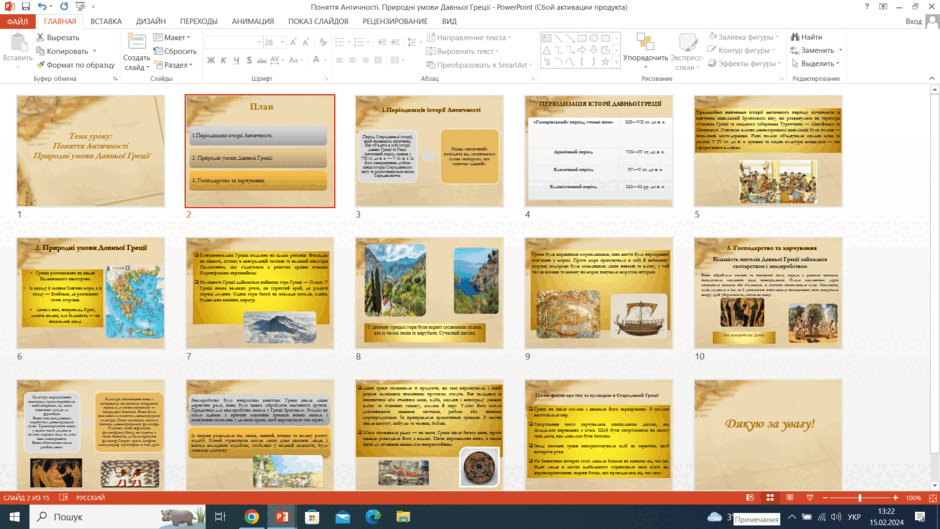
Task: Open the font size combo box
Action: 273,42
